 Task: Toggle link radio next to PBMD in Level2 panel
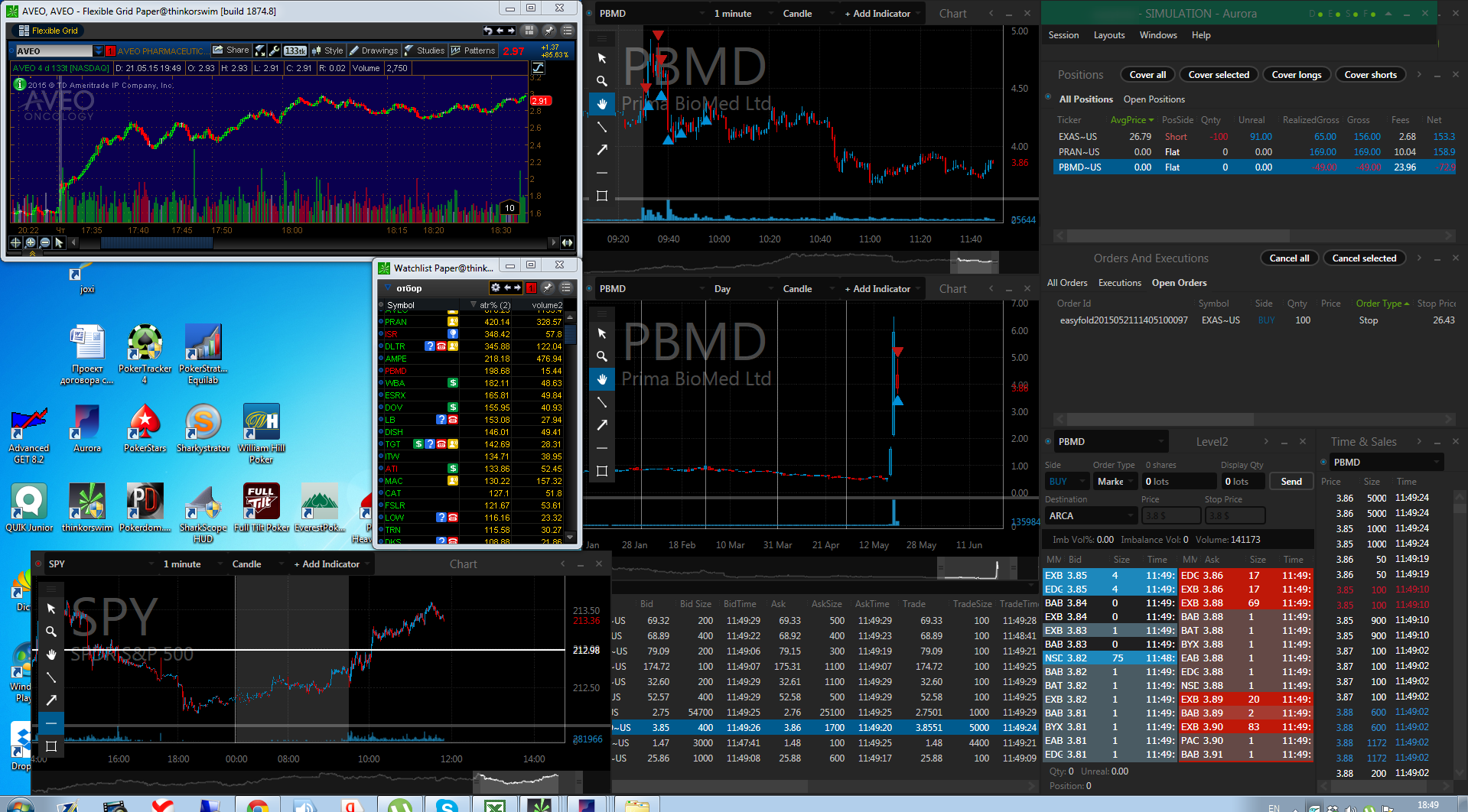(x=1048, y=441)
